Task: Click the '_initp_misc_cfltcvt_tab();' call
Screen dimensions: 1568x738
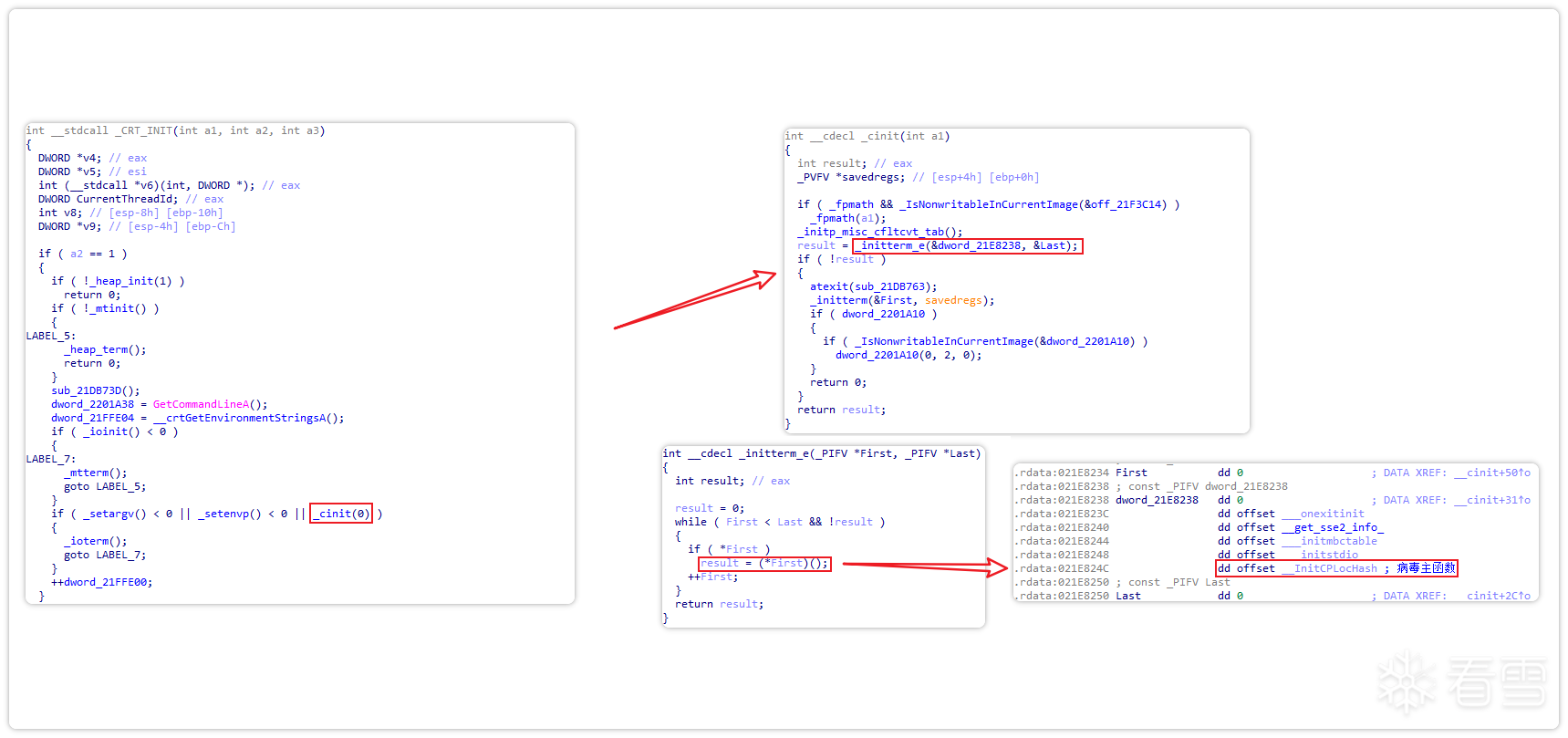Action: click(x=880, y=232)
